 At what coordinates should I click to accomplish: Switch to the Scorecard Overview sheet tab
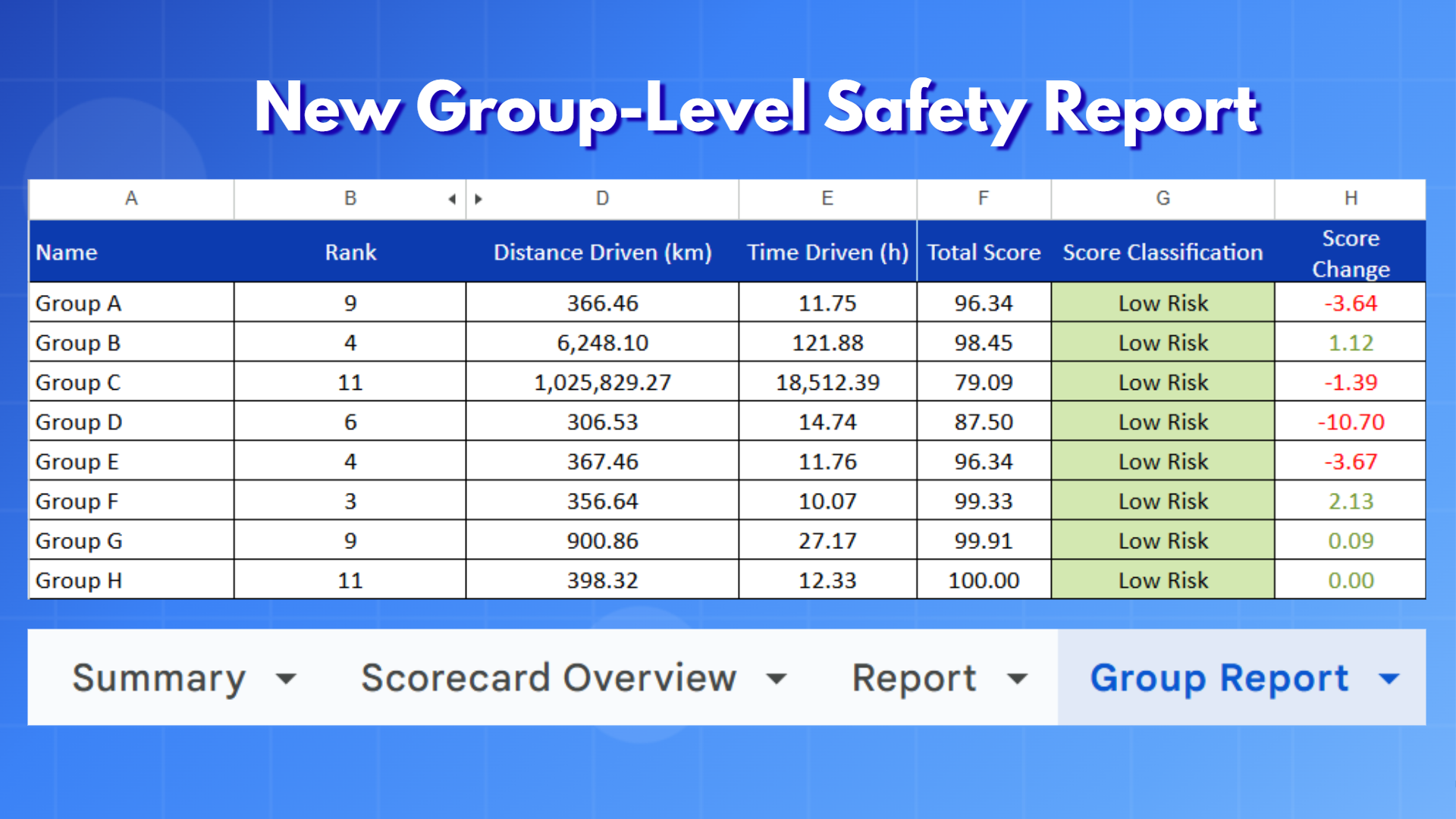point(548,678)
